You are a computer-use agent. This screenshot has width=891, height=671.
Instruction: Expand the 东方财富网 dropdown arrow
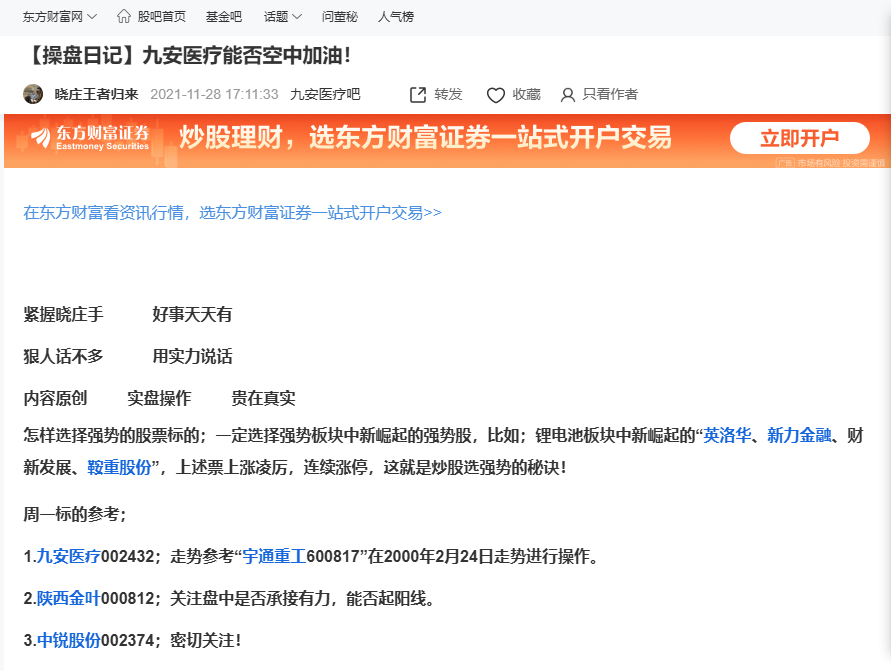pos(91,17)
